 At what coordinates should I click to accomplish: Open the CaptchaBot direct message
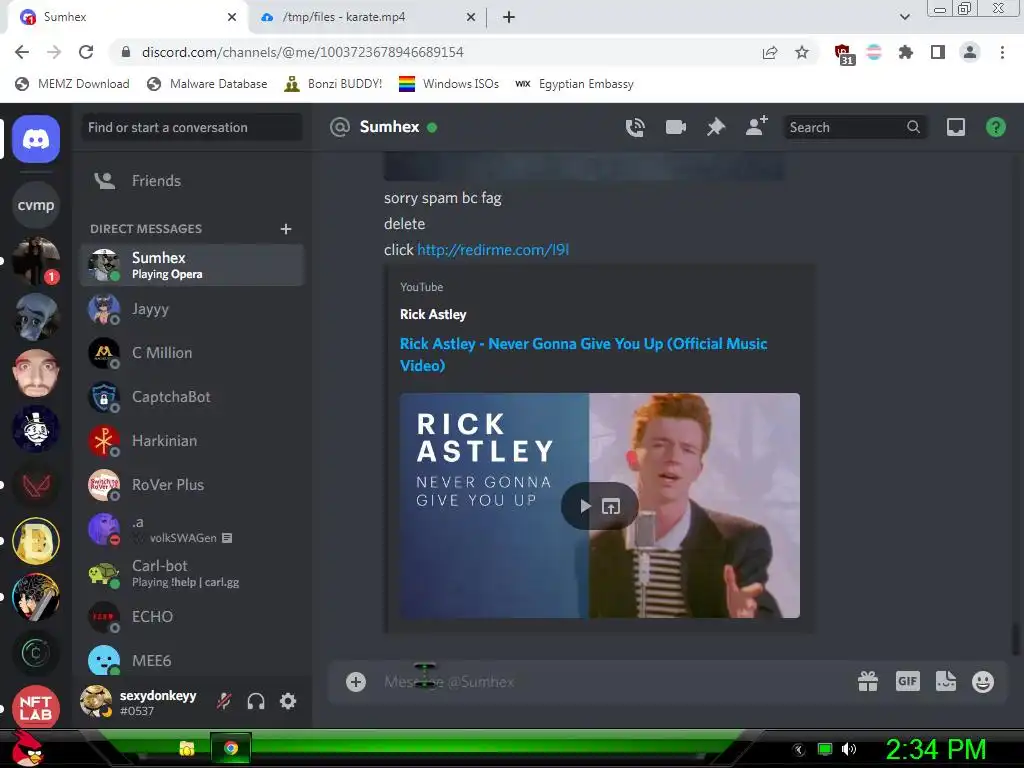tap(192, 397)
